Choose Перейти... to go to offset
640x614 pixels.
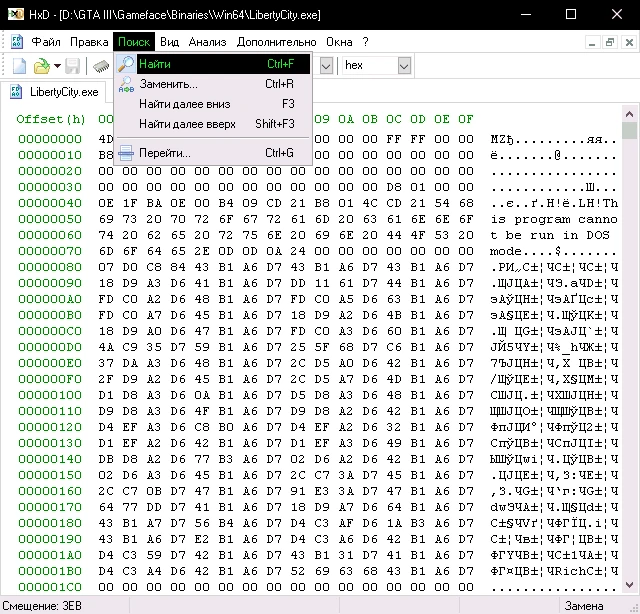click(x=165, y=153)
